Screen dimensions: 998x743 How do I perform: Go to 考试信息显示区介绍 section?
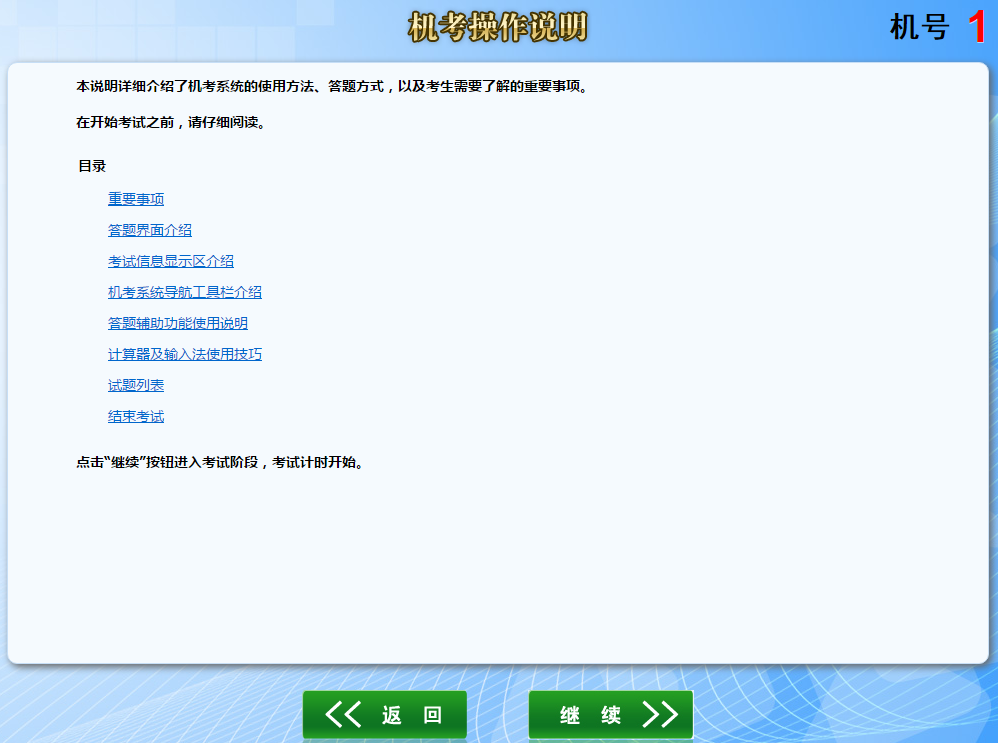tap(171, 261)
